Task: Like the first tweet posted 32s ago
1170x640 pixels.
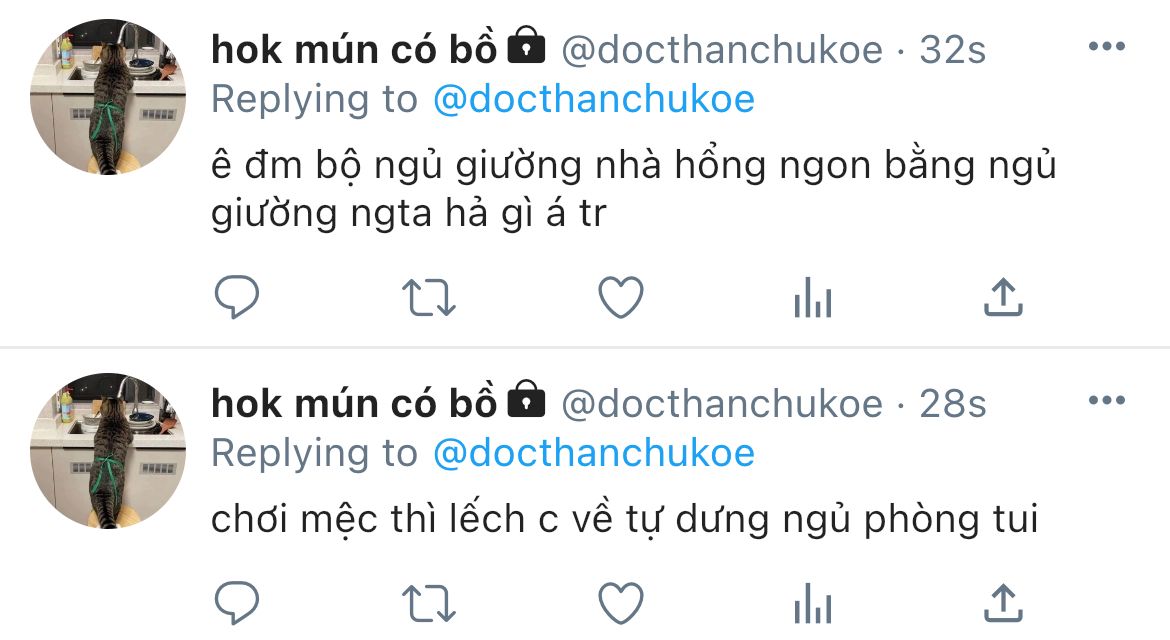Action: point(621,297)
